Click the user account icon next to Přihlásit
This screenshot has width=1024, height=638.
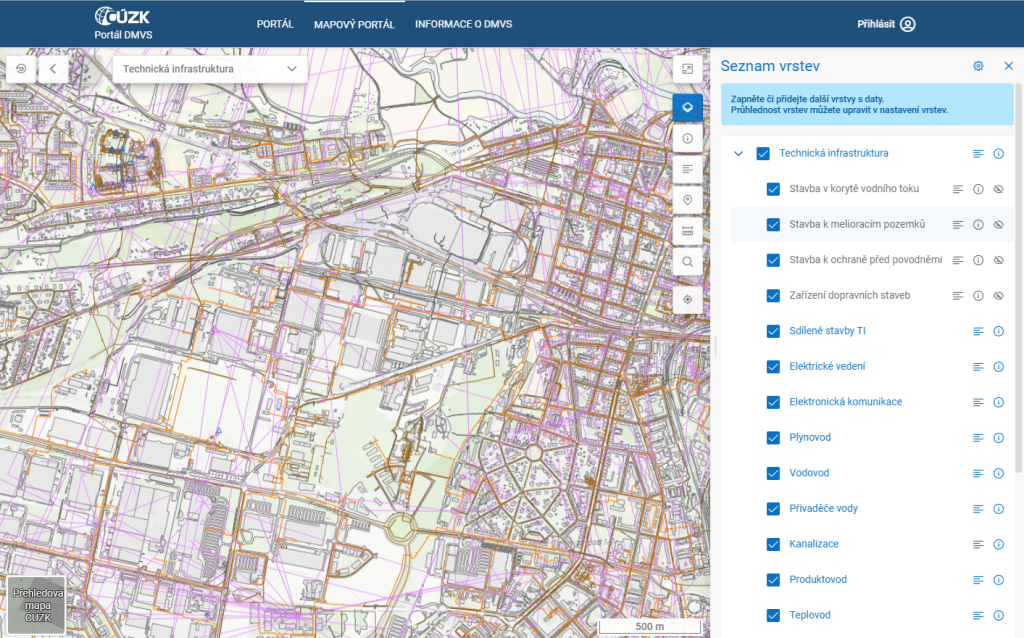click(x=908, y=24)
